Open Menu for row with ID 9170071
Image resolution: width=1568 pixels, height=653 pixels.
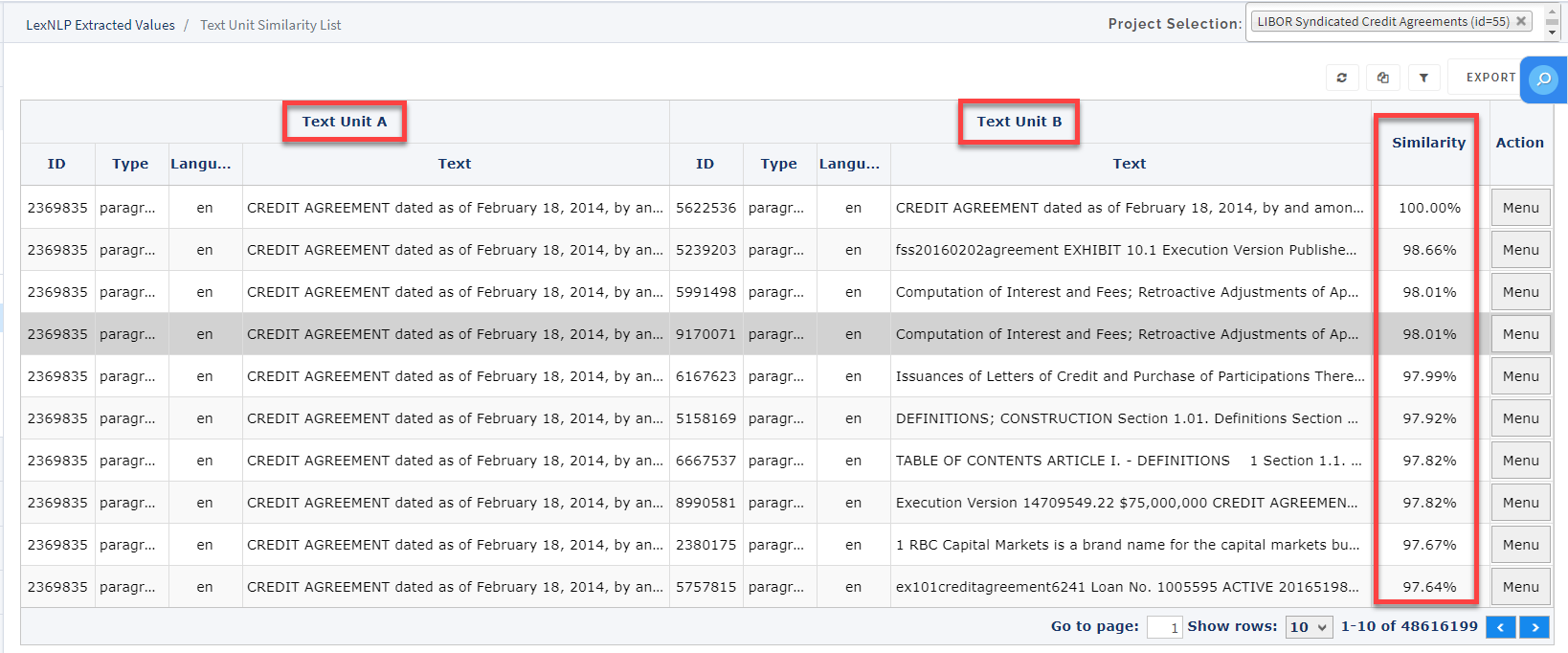[x=1520, y=334]
